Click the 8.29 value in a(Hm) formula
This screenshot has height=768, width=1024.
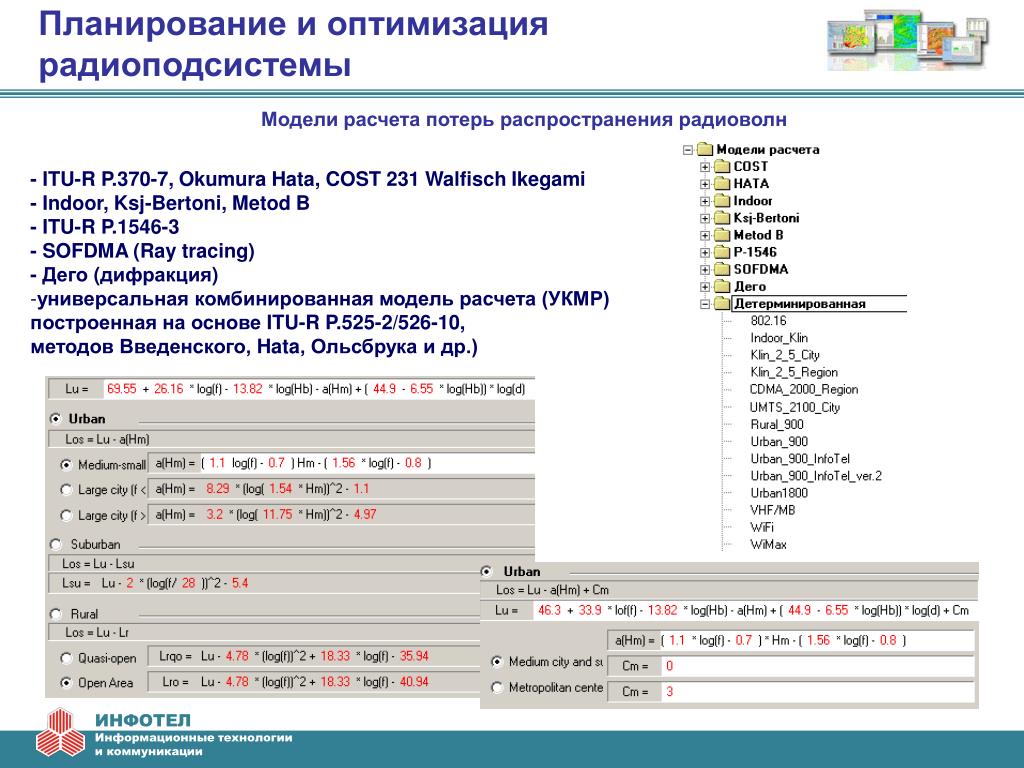pyautogui.click(x=217, y=488)
